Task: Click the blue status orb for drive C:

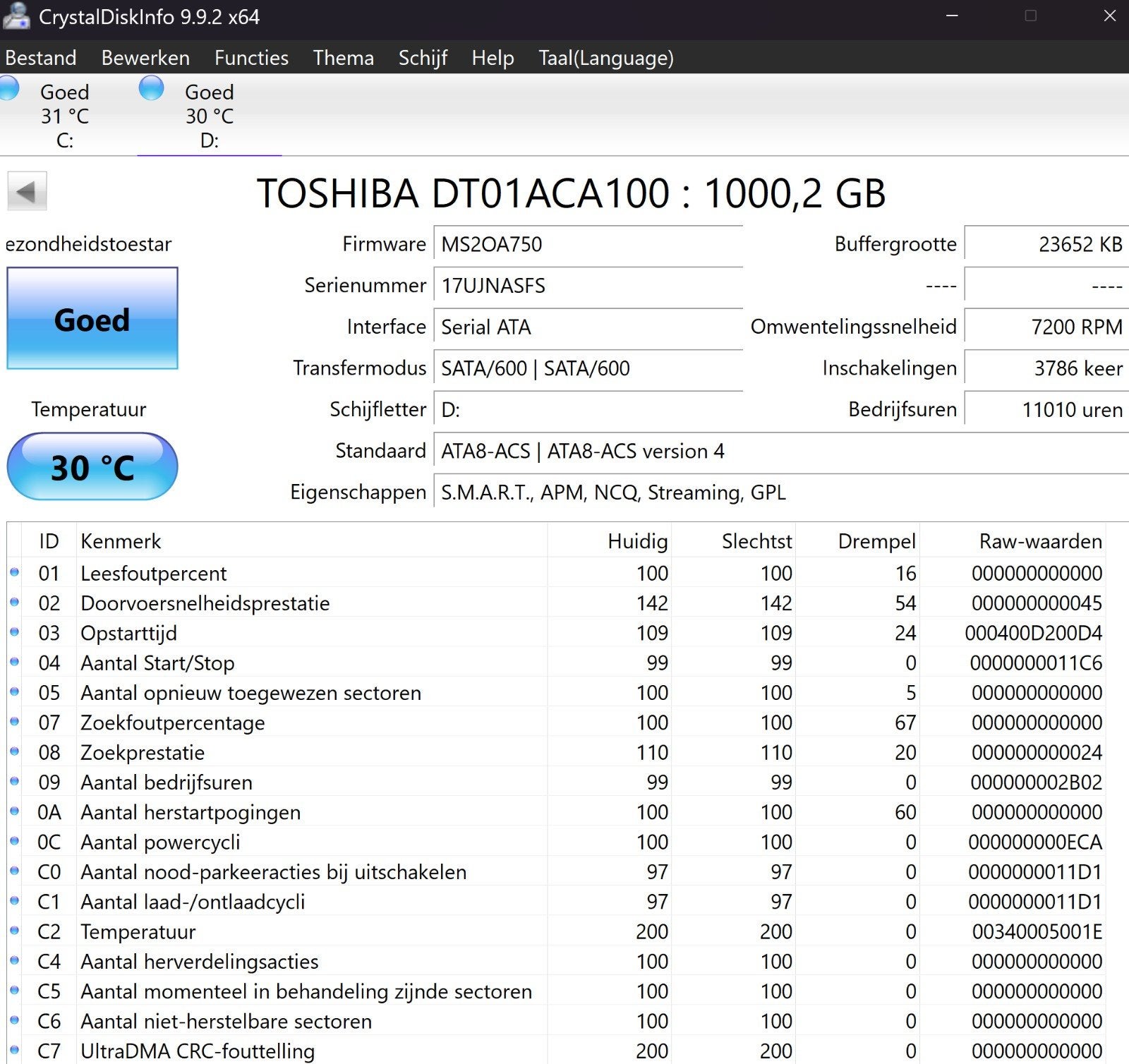Action: pyautogui.click(x=8, y=88)
